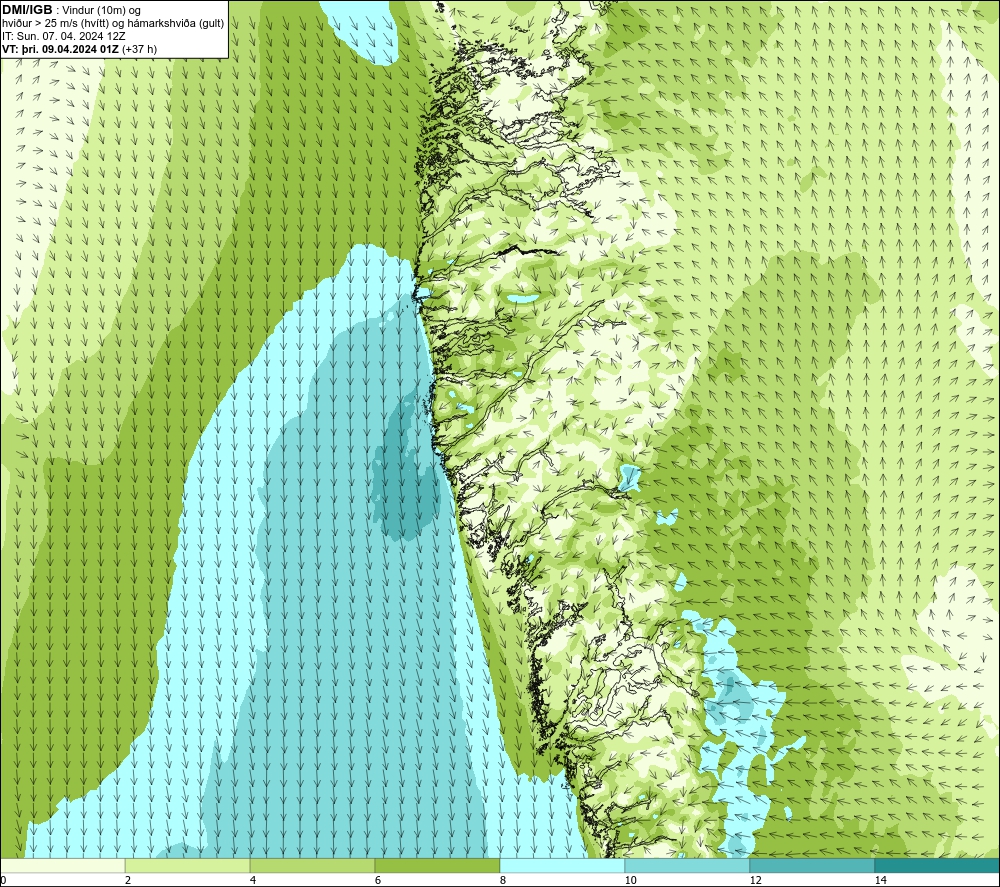Click the 'hviður > 25 m/s' description line
This screenshot has height=887, width=1000.
pyautogui.click(x=113, y=23)
